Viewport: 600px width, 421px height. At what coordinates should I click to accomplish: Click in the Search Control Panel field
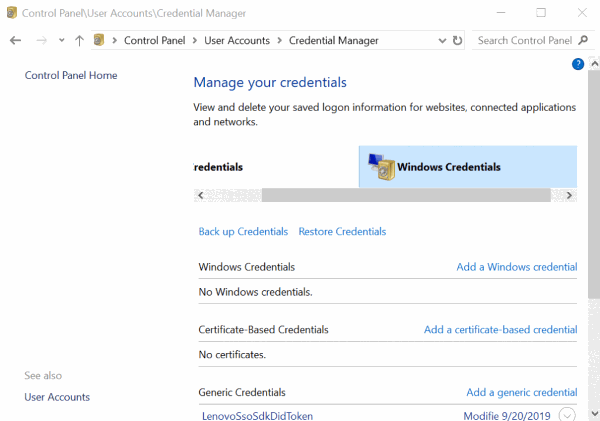[x=522, y=41]
